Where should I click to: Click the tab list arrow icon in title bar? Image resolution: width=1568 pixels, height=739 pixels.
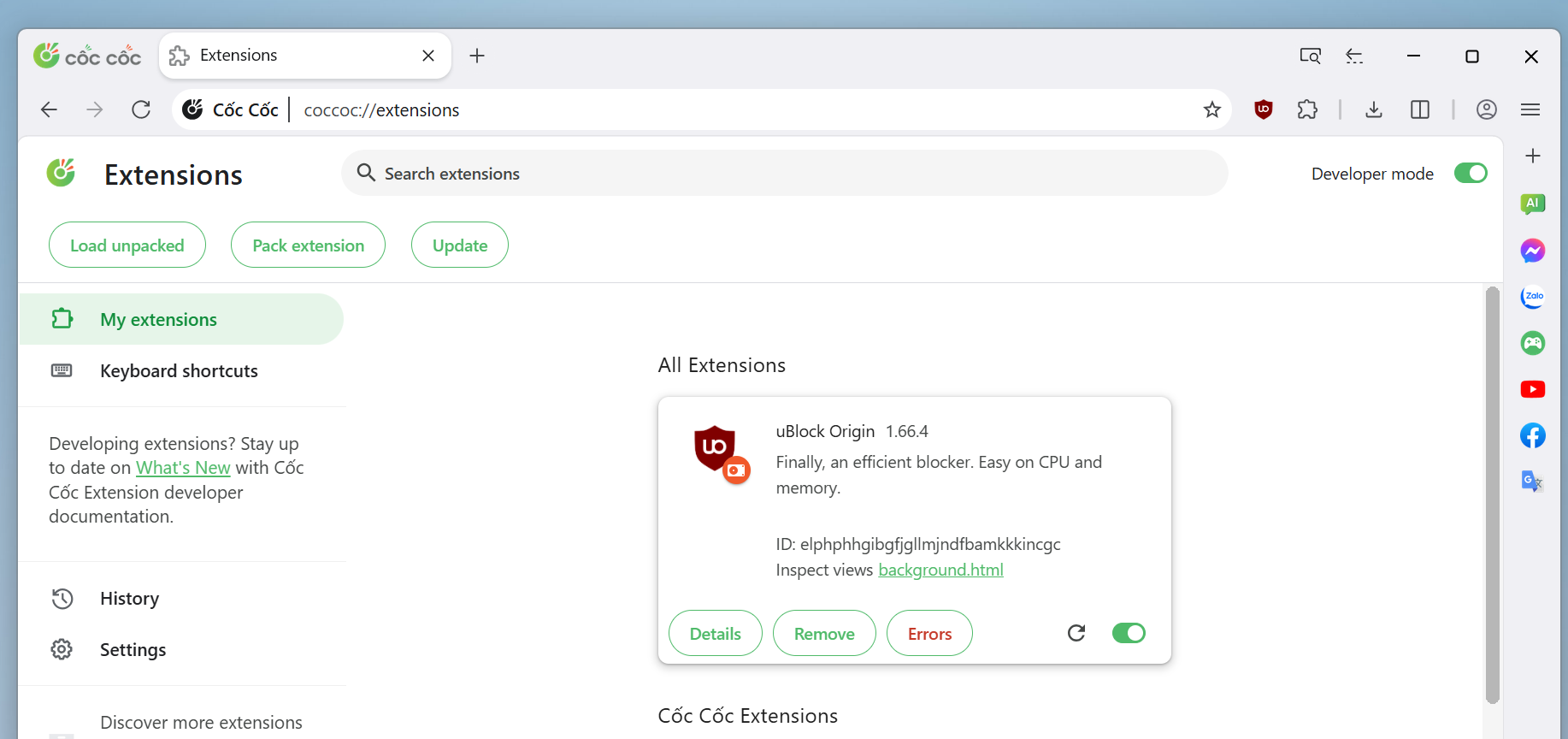pos(1354,56)
